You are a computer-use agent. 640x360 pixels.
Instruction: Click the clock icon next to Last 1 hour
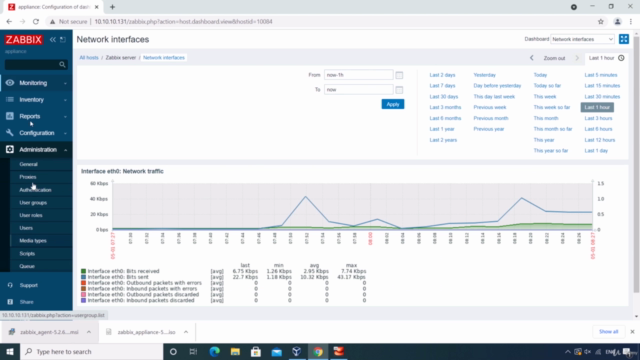[621, 58]
